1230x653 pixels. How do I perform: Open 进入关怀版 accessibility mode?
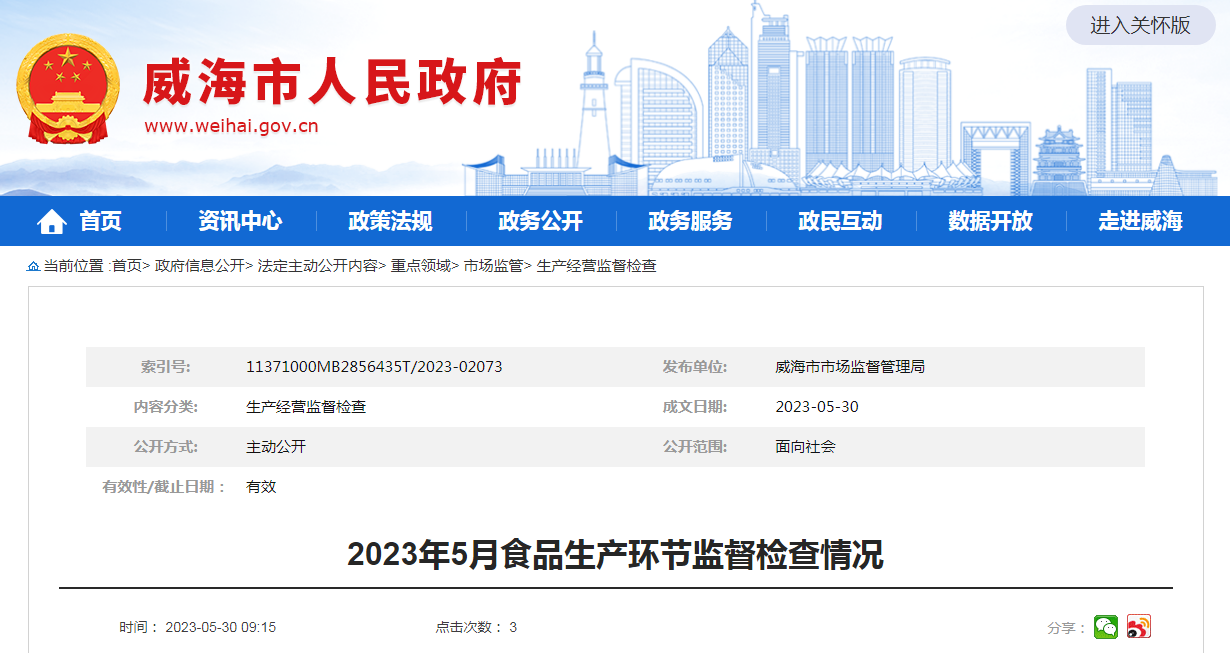1140,26
